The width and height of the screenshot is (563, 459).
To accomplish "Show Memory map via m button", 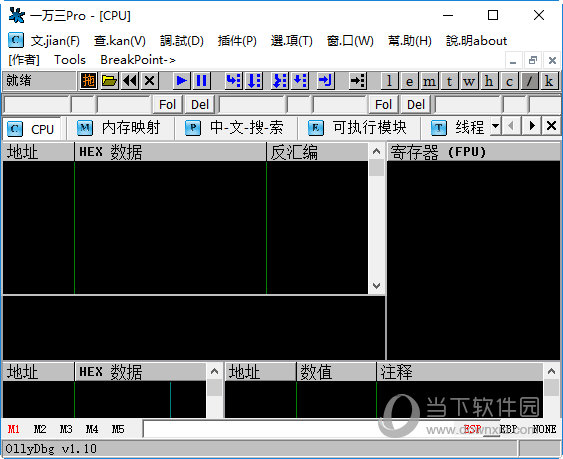I will (429, 81).
